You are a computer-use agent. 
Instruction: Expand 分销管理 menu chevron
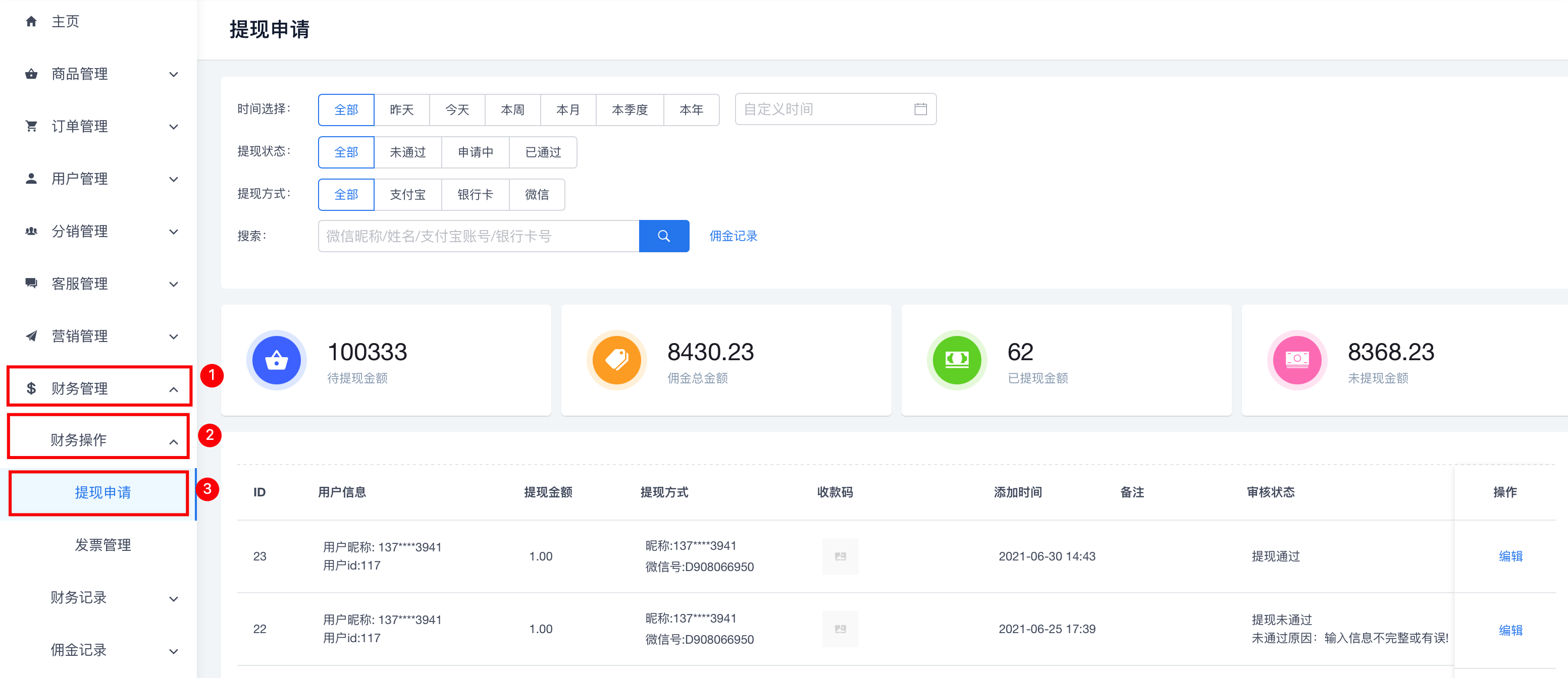tap(174, 232)
